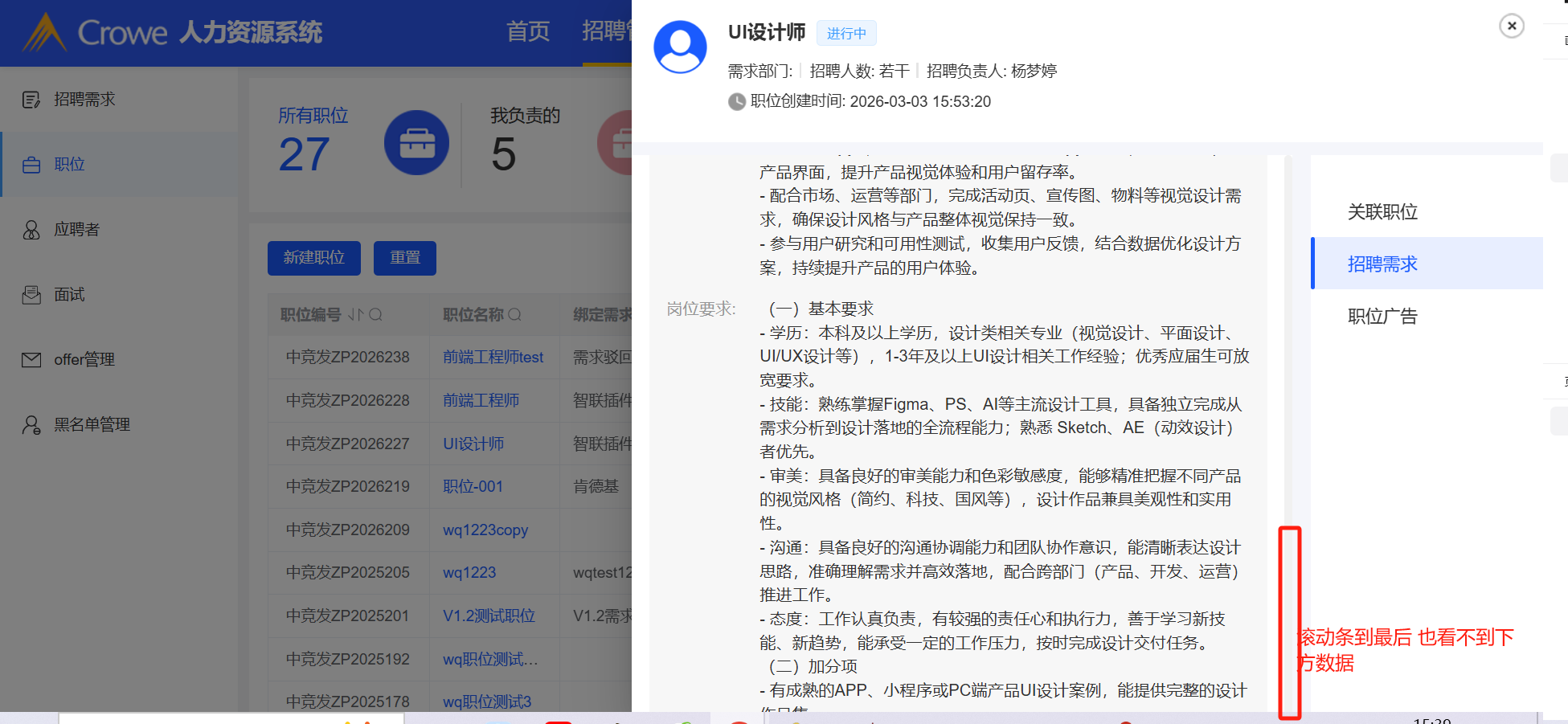Select the 招聘需求 tab in drawer
This screenshot has width=1568, height=724.
click(x=1382, y=264)
